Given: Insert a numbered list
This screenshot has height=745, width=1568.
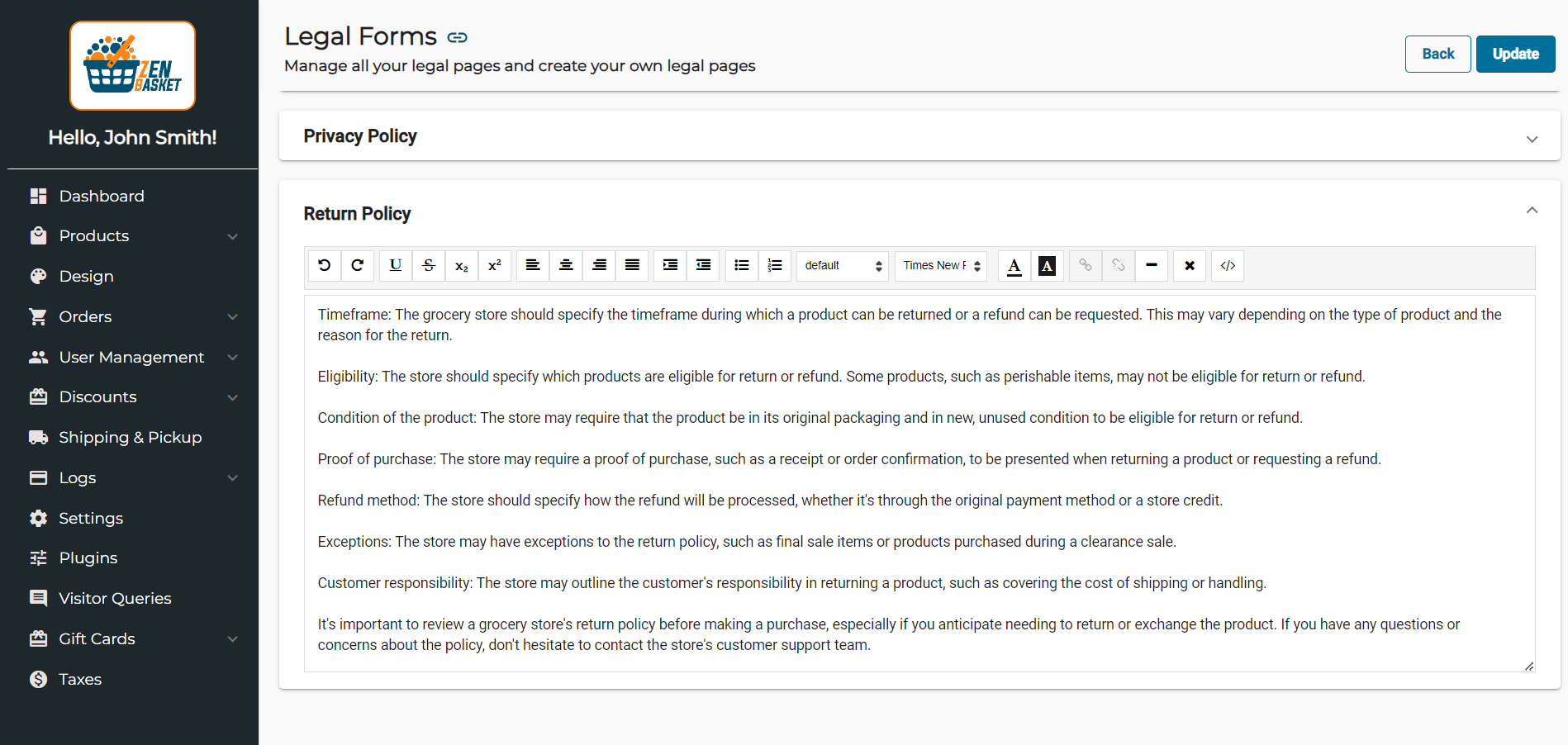Looking at the screenshot, I should [775, 265].
